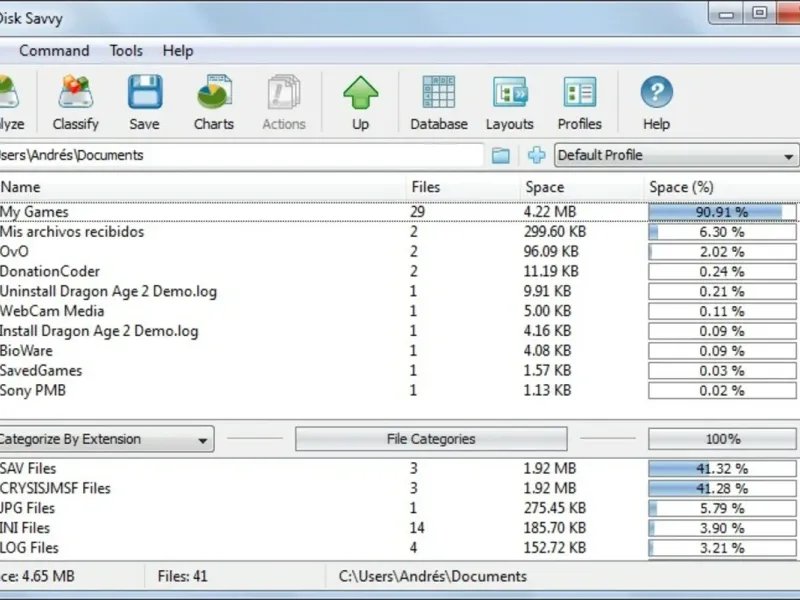Maximize the Disk Savvy window

(x=760, y=13)
